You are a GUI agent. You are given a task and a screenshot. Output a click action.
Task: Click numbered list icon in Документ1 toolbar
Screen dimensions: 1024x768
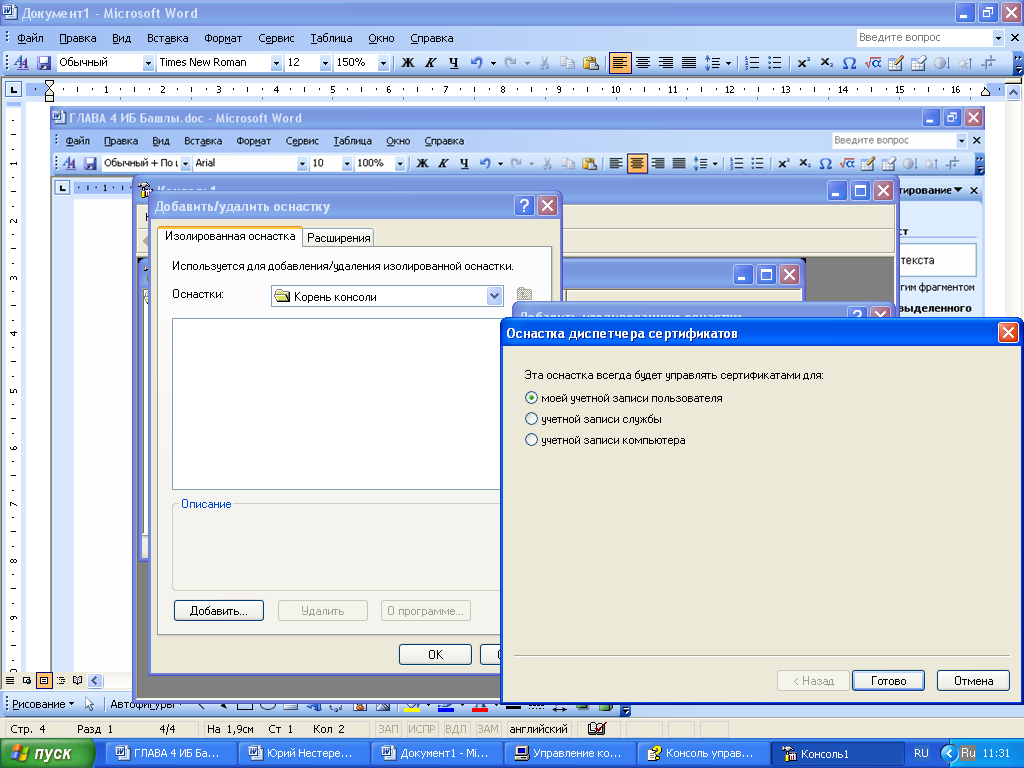[x=752, y=63]
